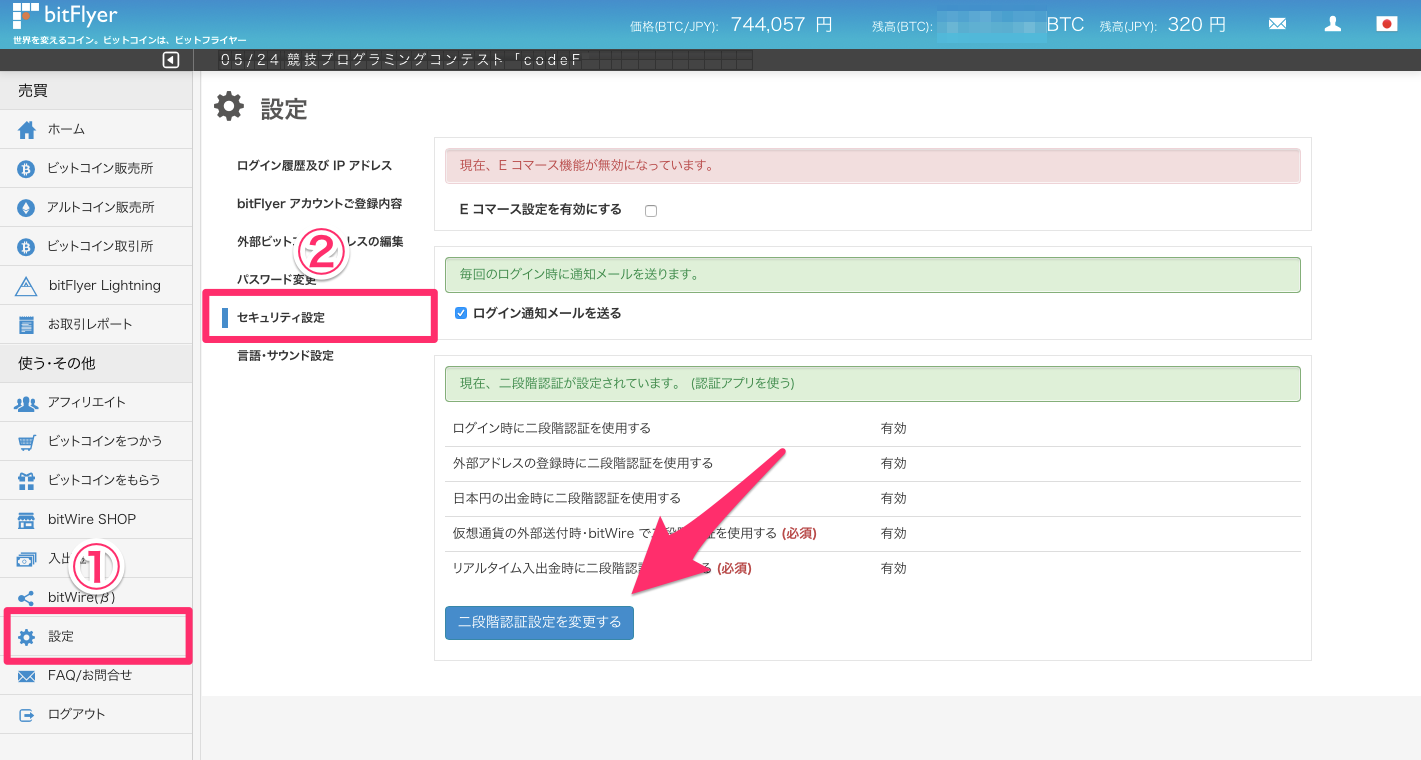Select the セキュリティ設定 settings tab
Viewport: 1421px width, 760px height.
point(281,318)
